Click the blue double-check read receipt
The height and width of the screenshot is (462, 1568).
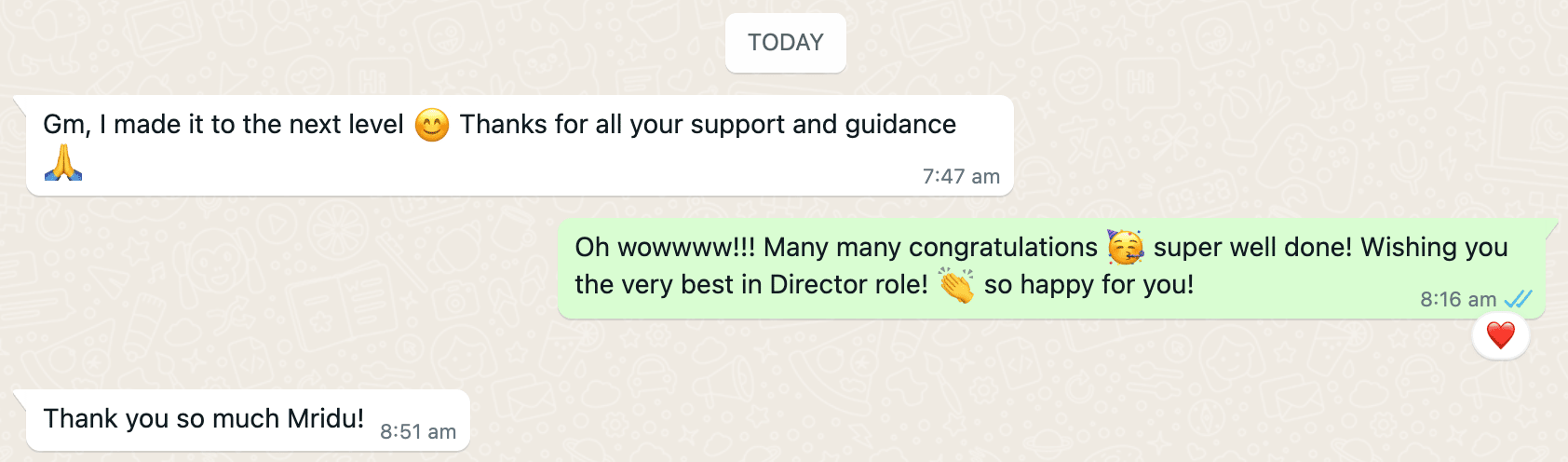[1519, 299]
